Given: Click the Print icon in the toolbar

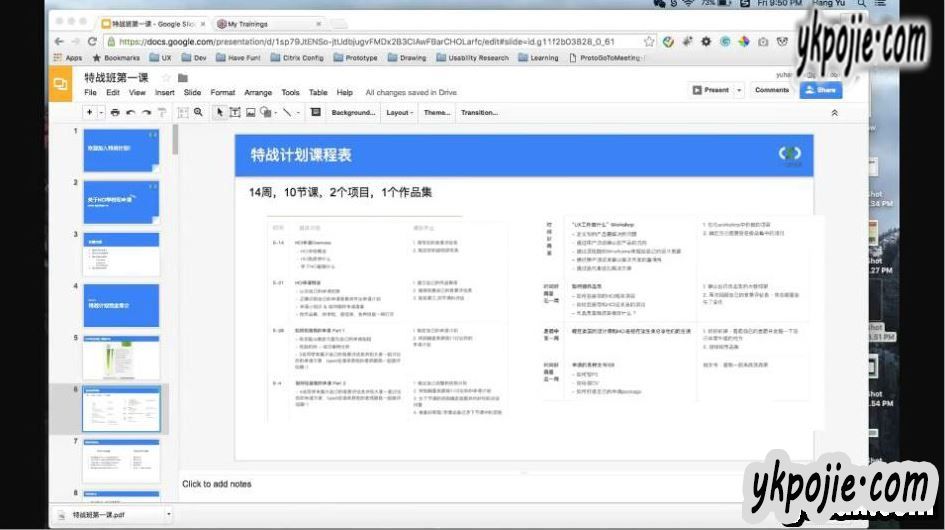Looking at the screenshot, I should pos(115,113).
